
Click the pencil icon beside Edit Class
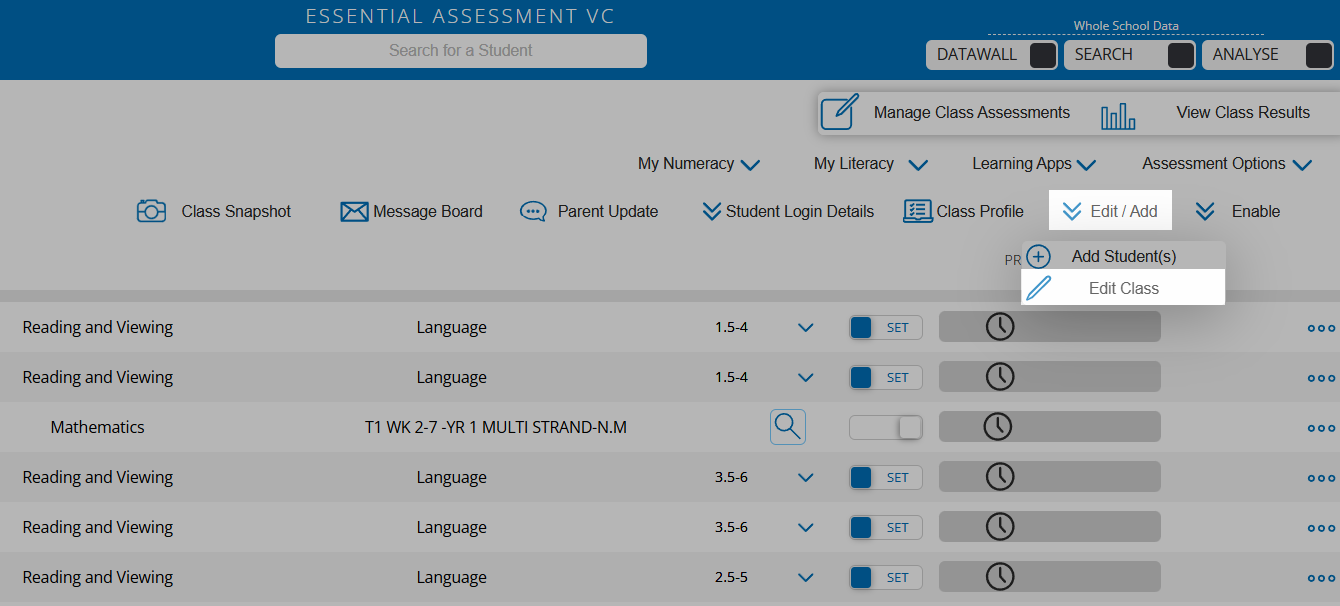pos(1039,288)
